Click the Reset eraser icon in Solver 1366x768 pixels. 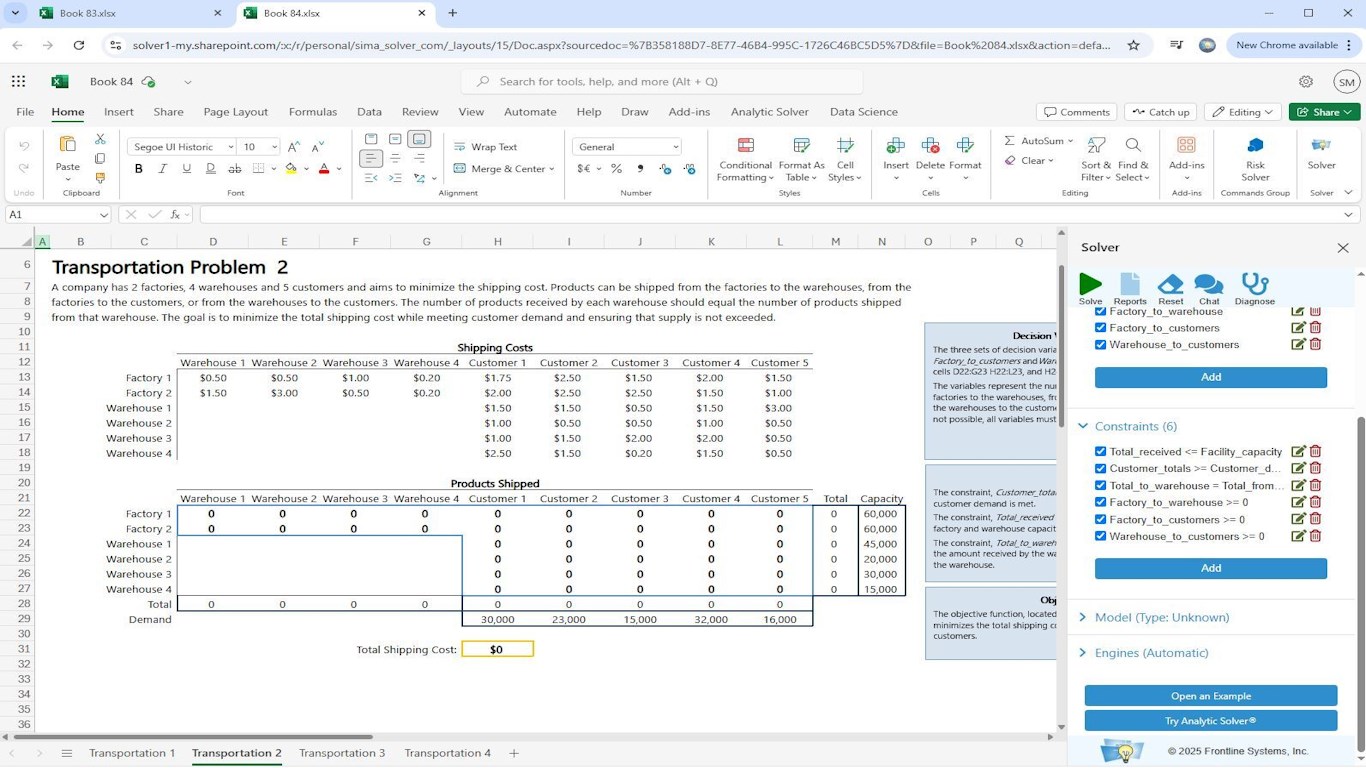click(x=1170, y=285)
